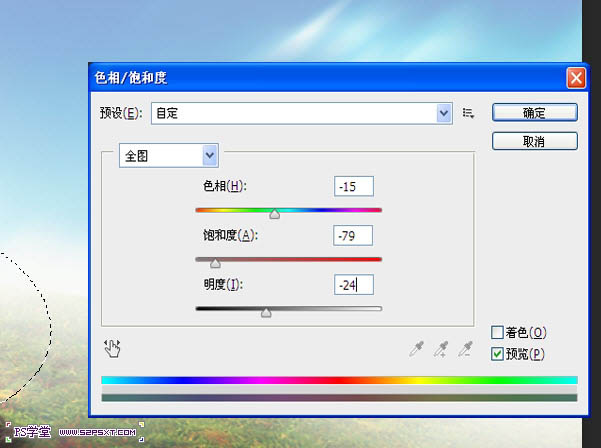Enable the 着色 colorize checkbox

pos(497,332)
